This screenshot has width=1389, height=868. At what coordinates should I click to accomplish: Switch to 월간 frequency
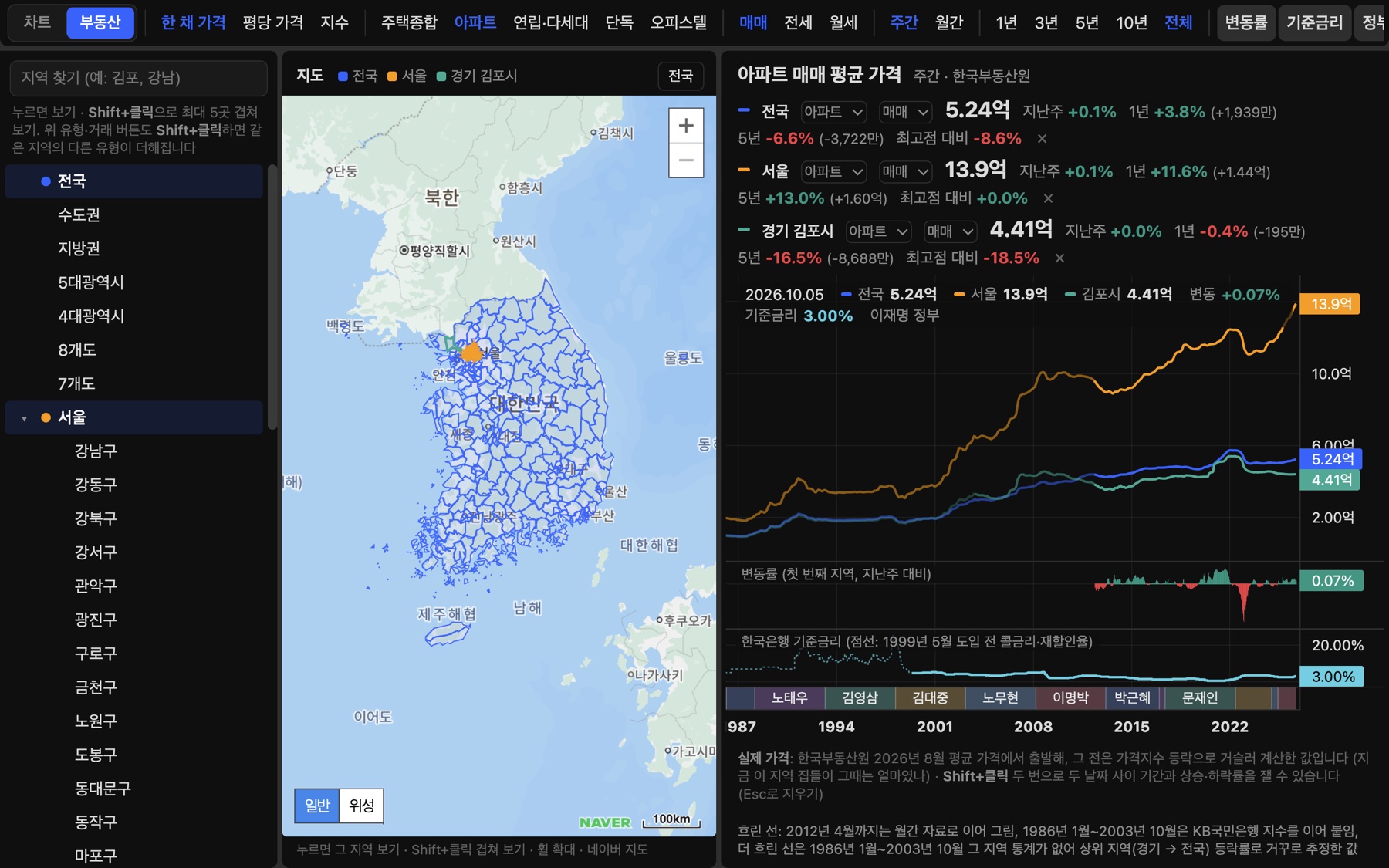949,22
